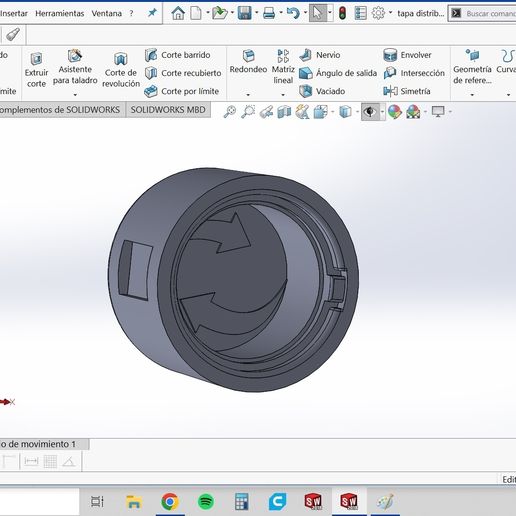Select the Matriz lineal pattern tool

(283, 66)
